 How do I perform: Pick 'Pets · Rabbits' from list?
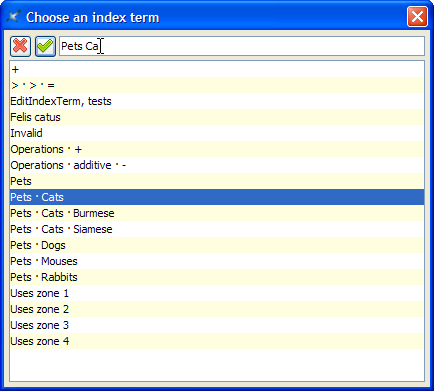[217, 277]
